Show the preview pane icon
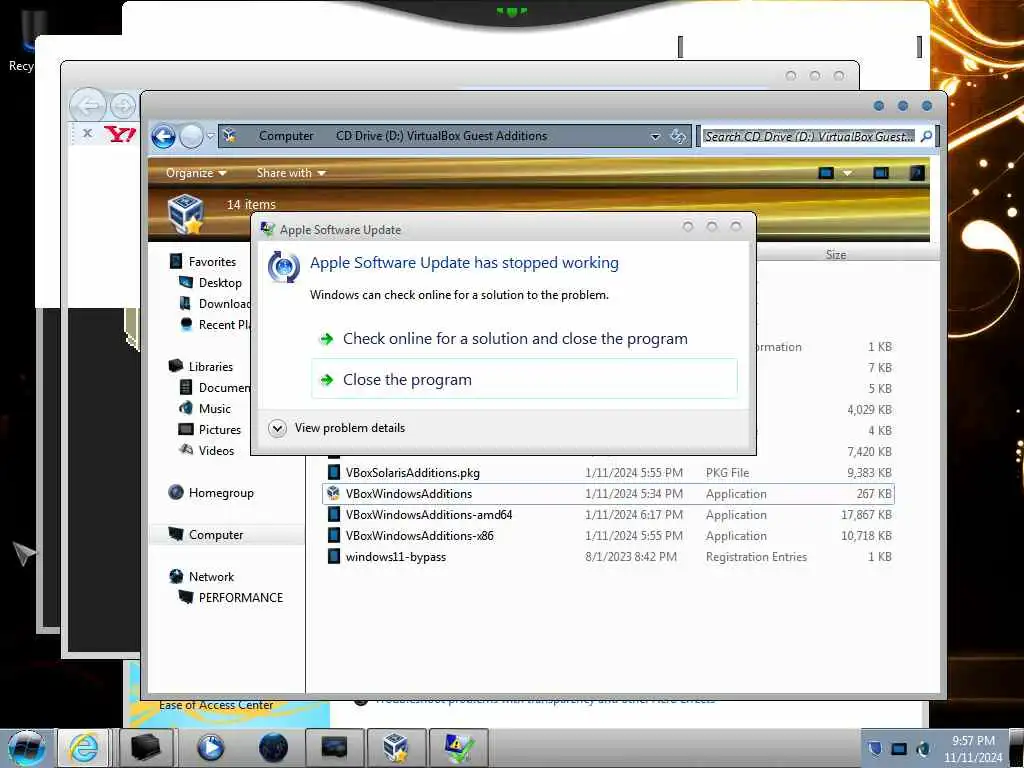 click(x=881, y=173)
